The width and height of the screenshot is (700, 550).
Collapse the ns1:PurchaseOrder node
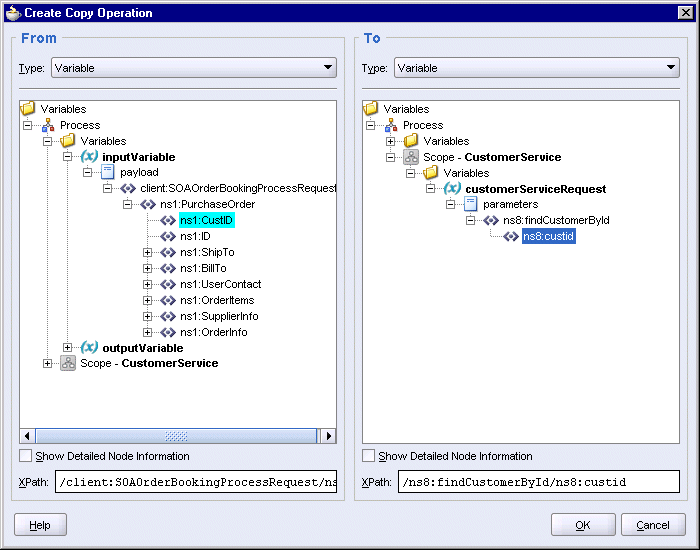point(127,204)
